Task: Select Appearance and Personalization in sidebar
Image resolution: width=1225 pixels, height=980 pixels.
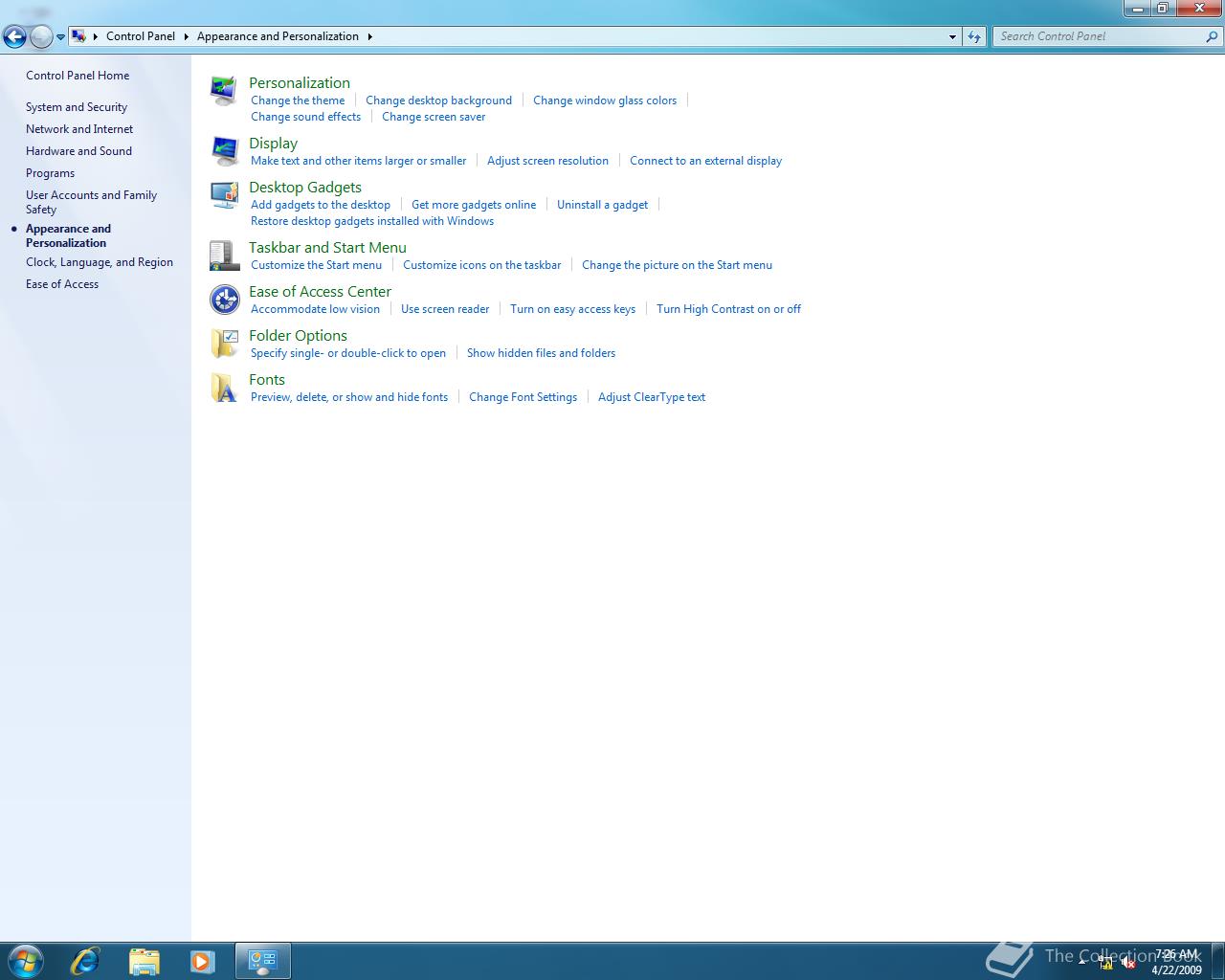Action: tap(68, 235)
